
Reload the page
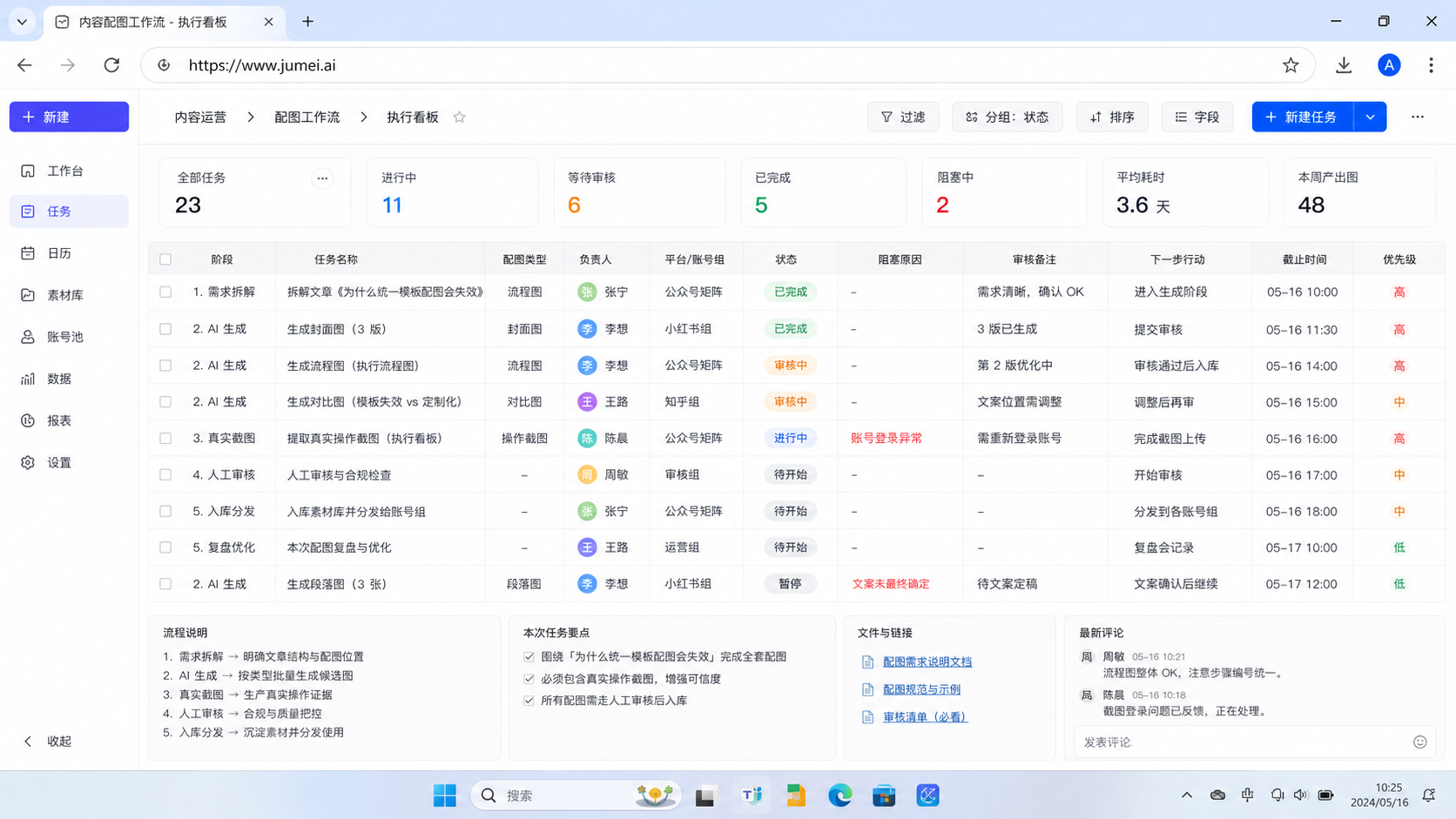coord(111,65)
